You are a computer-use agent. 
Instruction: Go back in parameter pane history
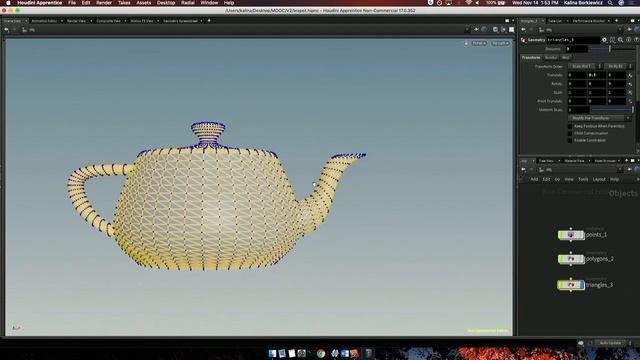coord(523,30)
